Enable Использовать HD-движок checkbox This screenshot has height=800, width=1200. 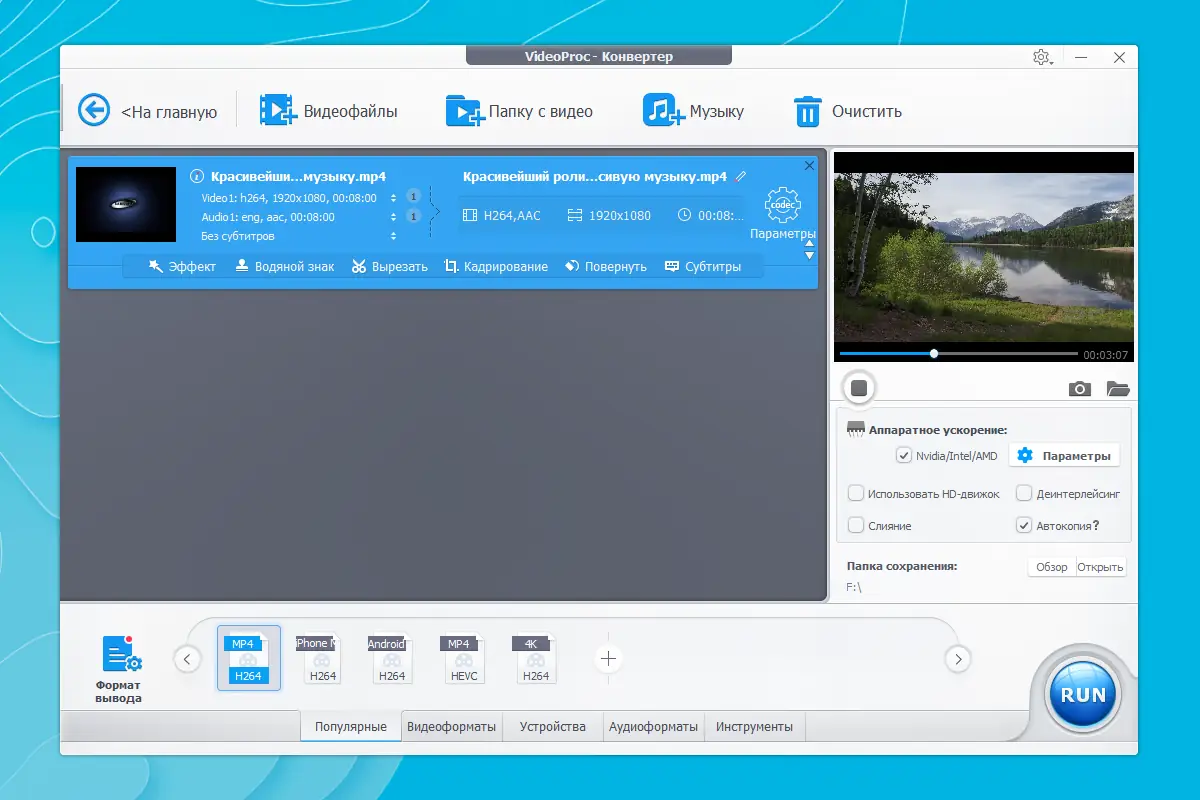856,493
